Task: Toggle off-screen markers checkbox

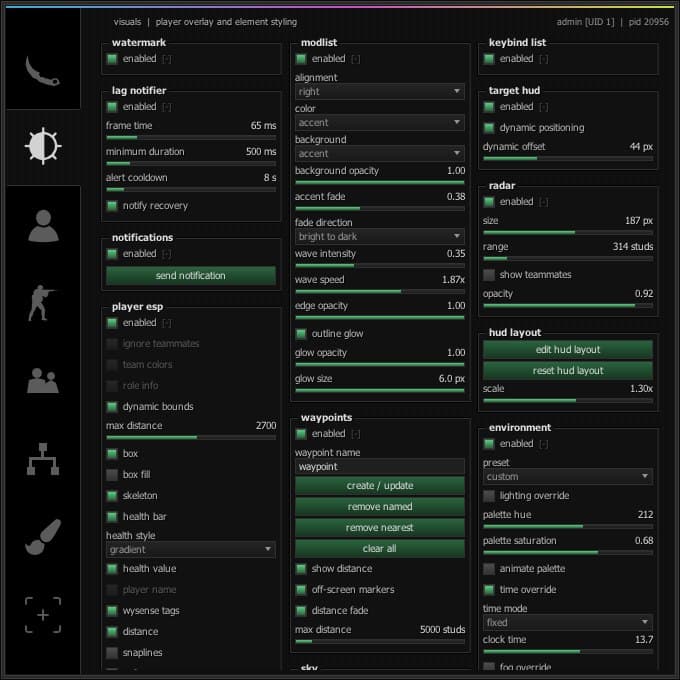Action: click(301, 589)
